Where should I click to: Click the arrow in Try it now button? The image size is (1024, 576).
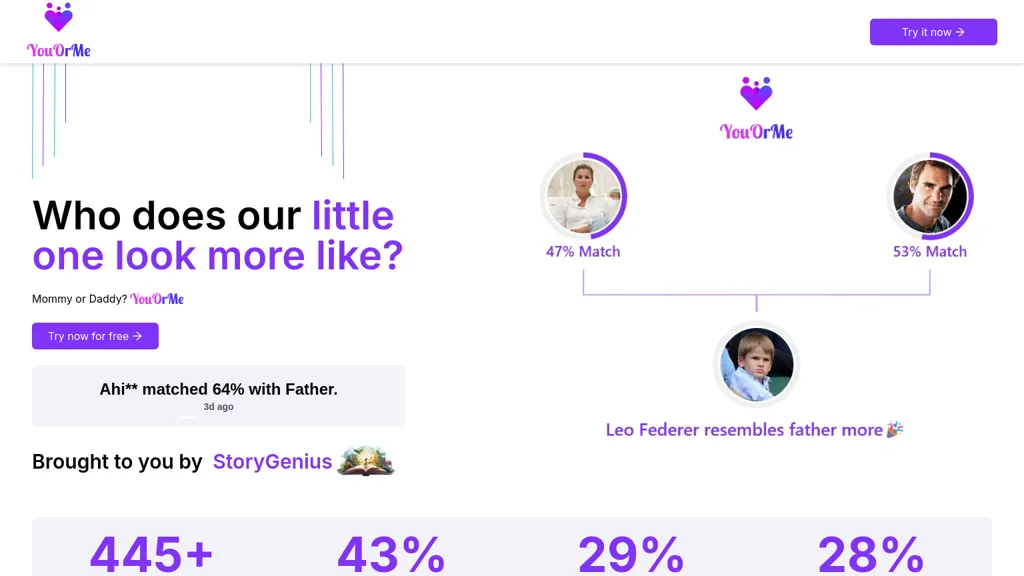[x=960, y=32]
